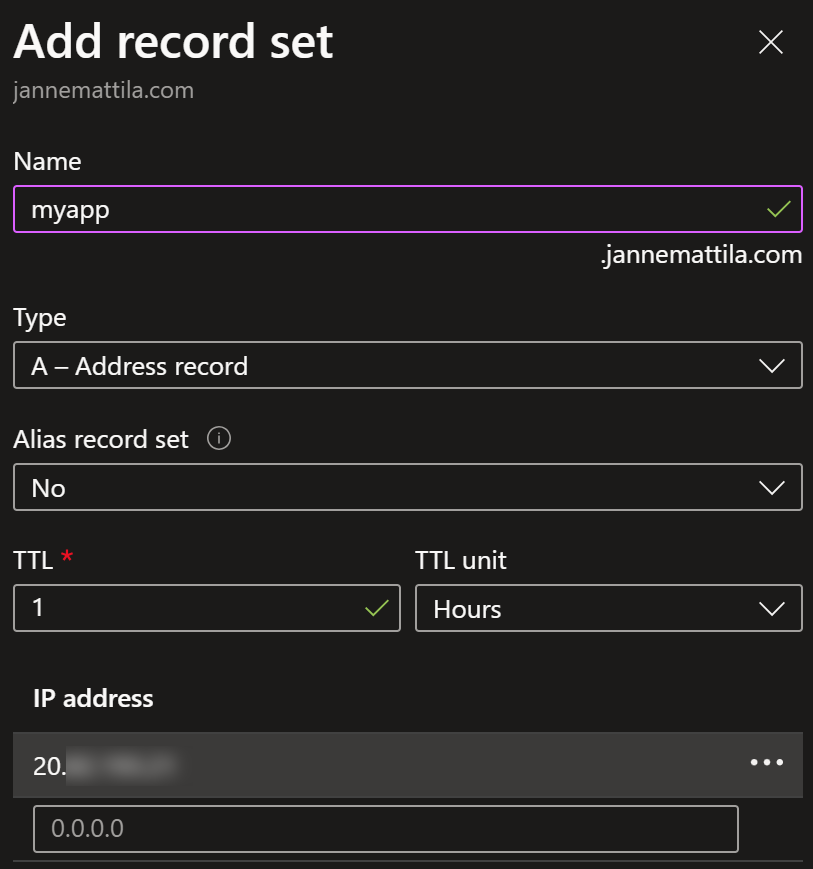813x869 pixels.
Task: Open the Hours TTL unit dropdown
Action: (609, 608)
